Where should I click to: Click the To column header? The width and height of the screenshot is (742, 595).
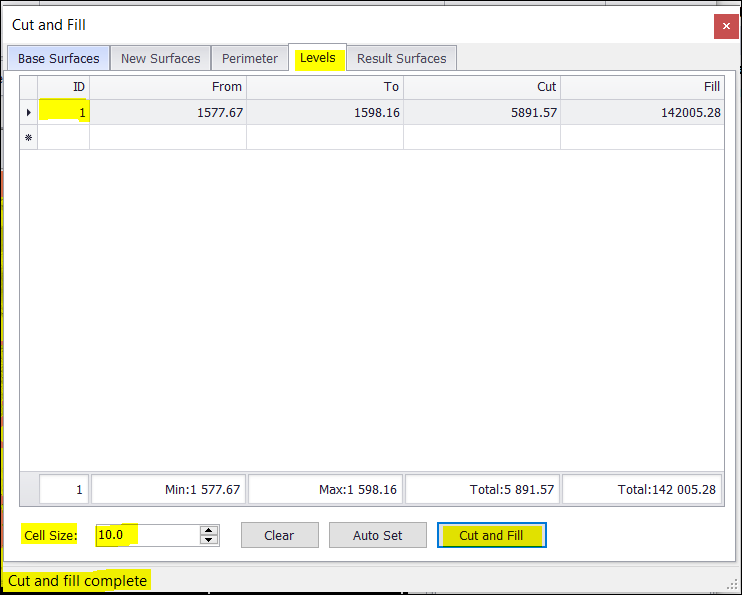click(325, 87)
